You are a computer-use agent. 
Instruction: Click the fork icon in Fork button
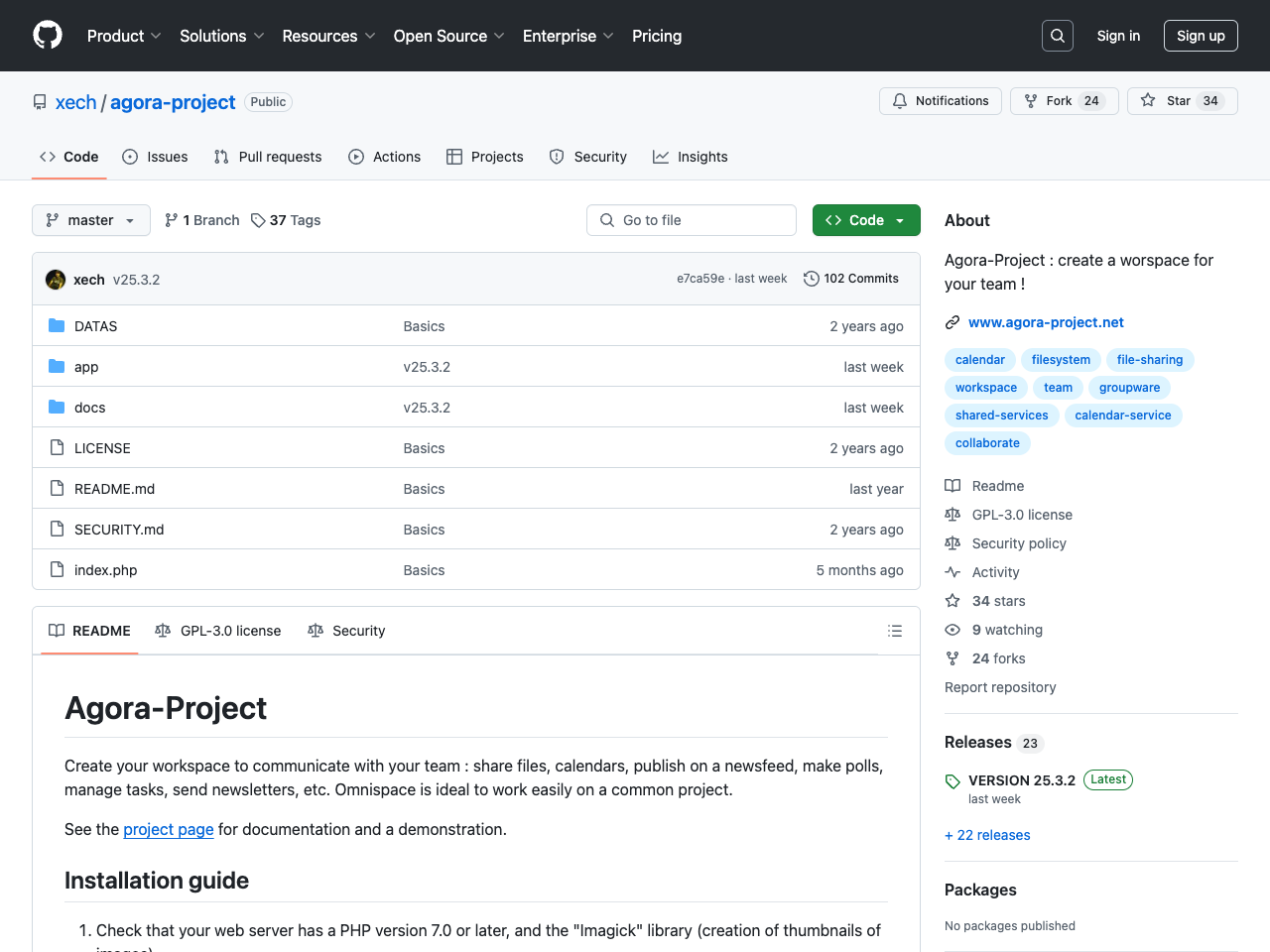coord(1031,101)
